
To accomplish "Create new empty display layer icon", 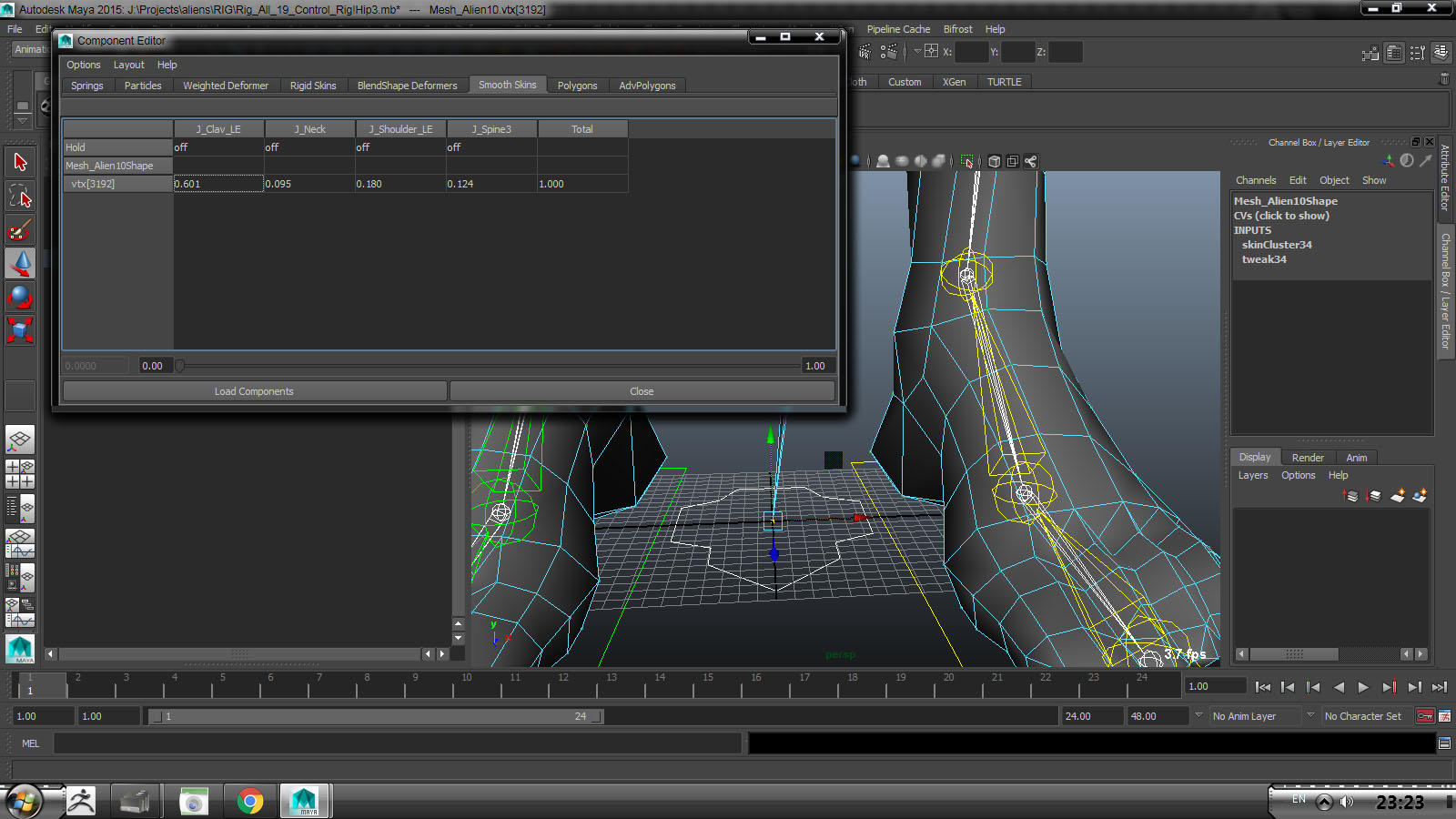I will 1397,496.
